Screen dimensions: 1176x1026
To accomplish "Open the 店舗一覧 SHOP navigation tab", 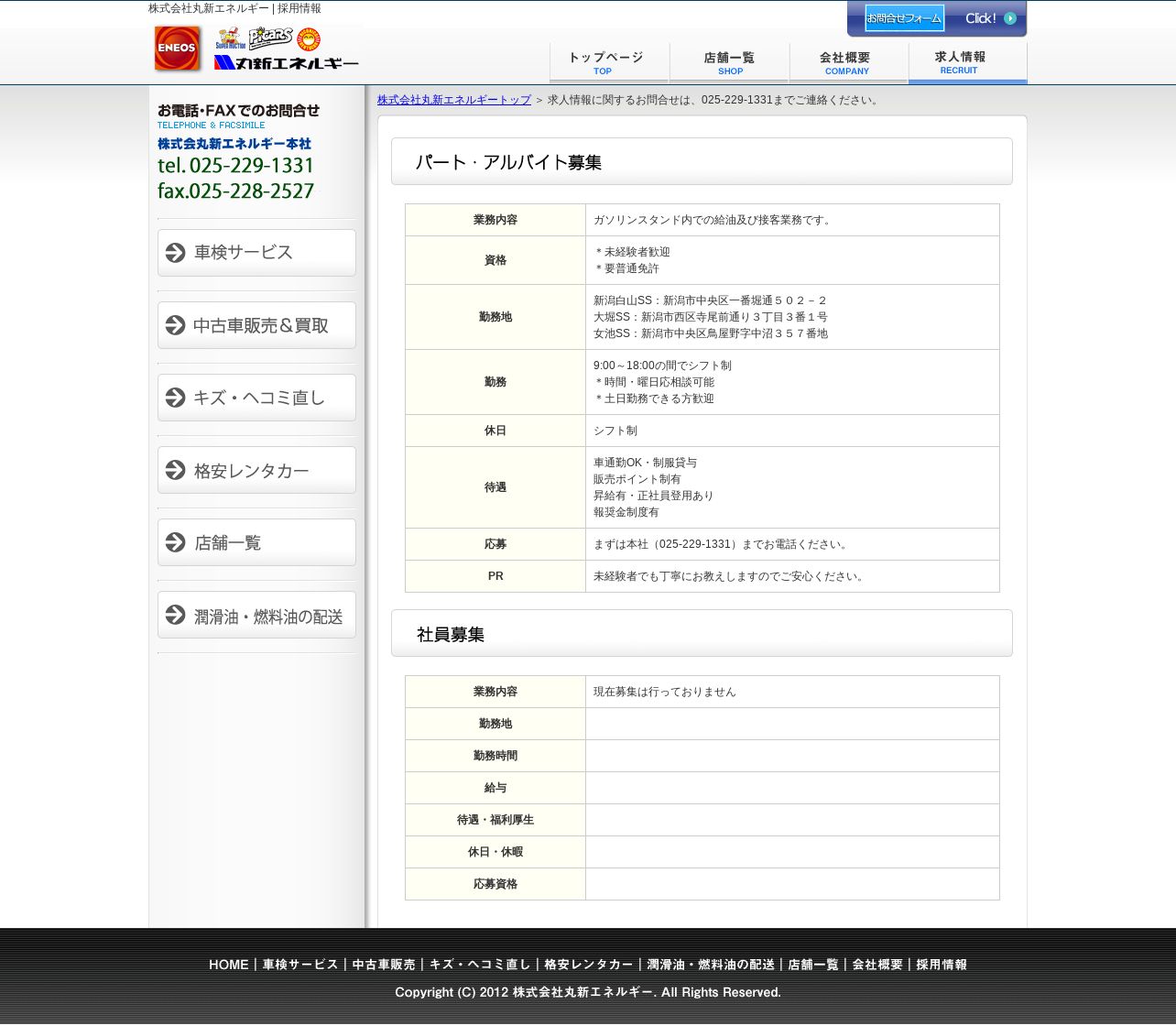I will pos(729,63).
